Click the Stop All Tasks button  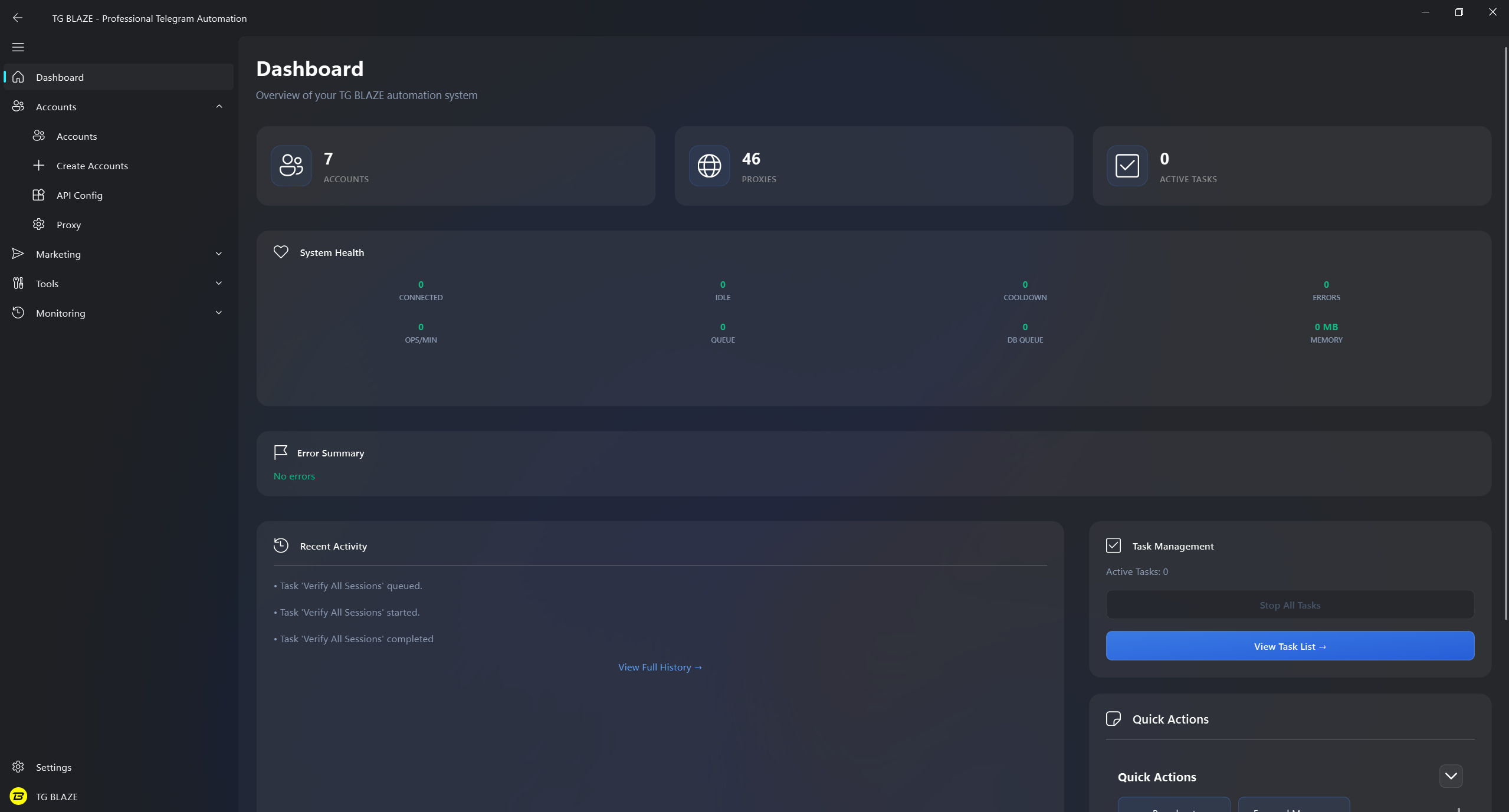(x=1290, y=605)
